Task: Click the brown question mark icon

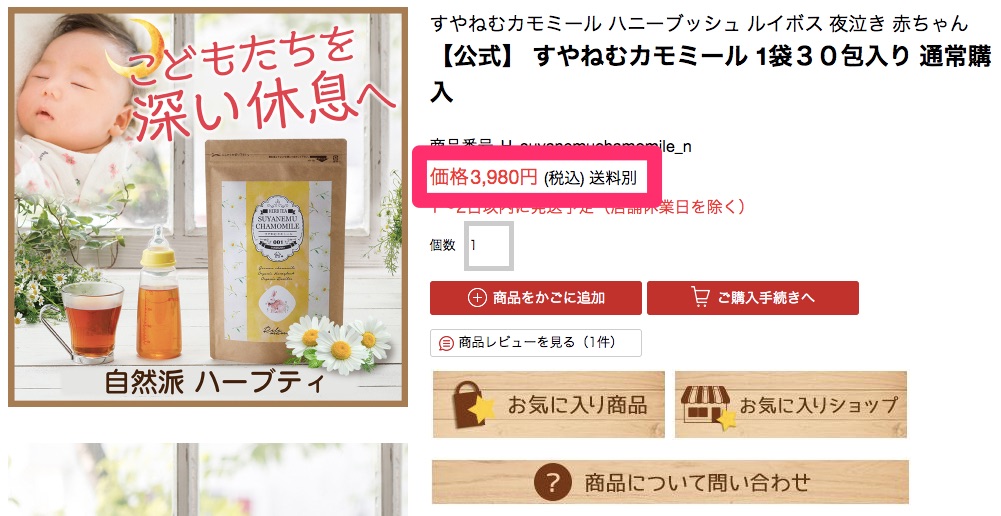Action: click(x=553, y=482)
